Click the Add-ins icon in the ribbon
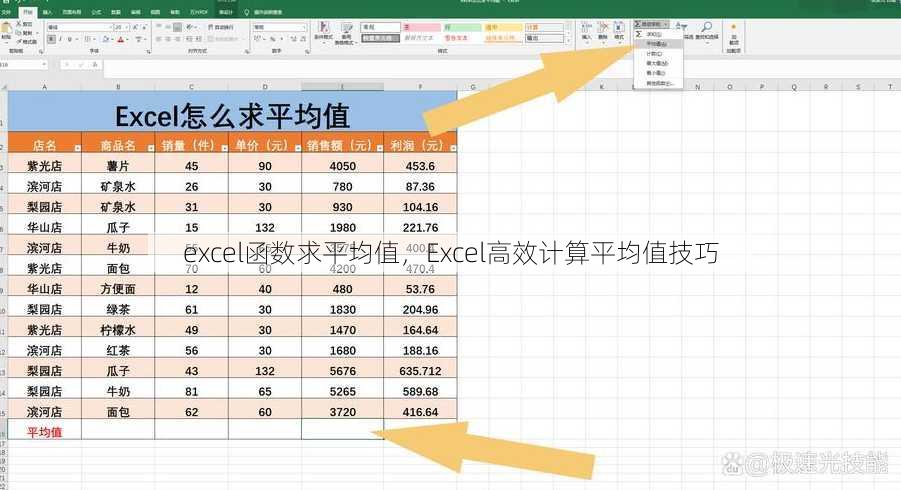Screen dimensions: 901x490 (x=733, y=27)
